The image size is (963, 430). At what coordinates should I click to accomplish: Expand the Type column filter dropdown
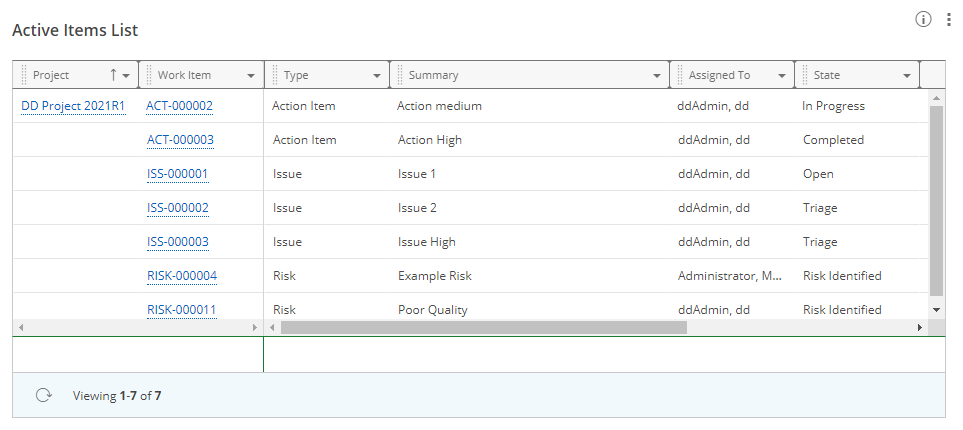(x=376, y=76)
